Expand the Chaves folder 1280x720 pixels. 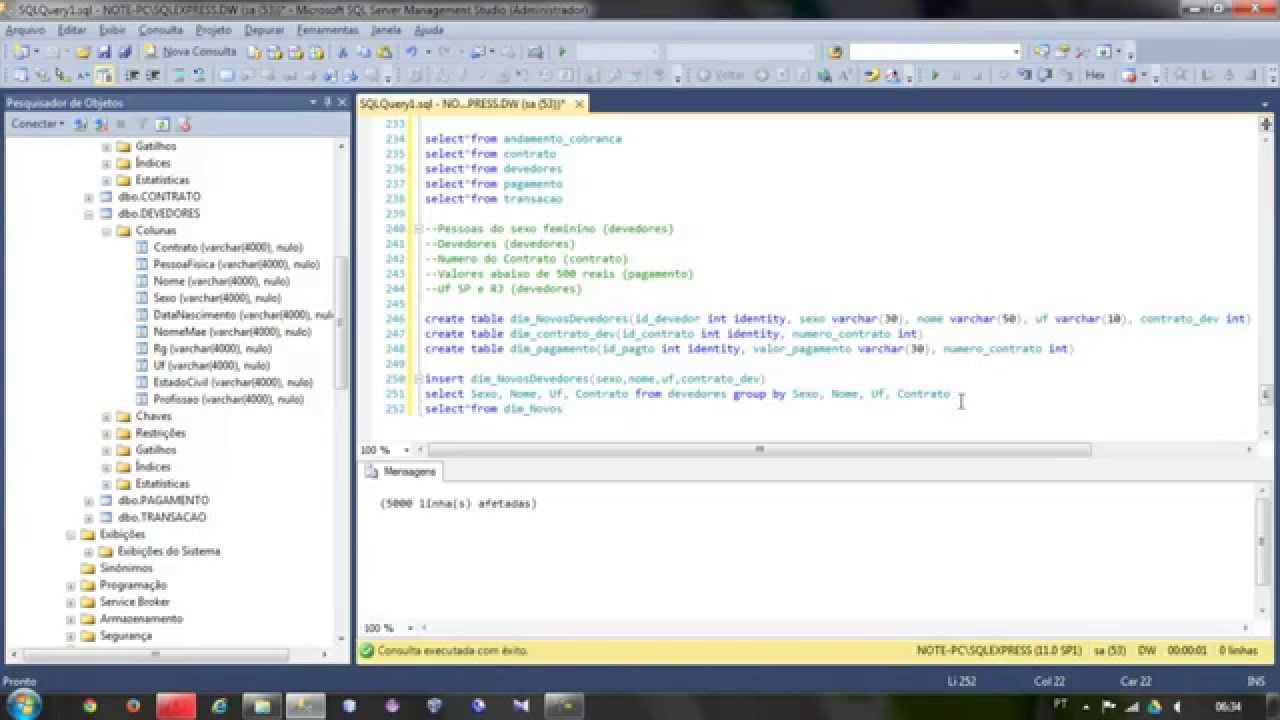[x=107, y=416]
